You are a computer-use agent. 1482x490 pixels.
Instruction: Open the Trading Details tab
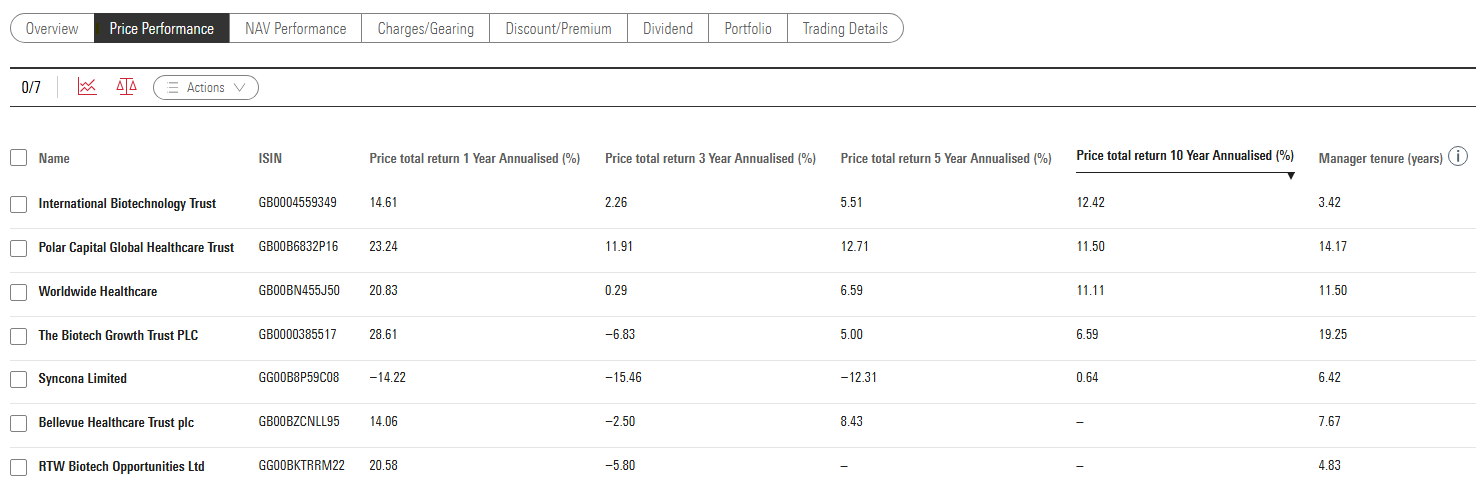click(x=845, y=29)
